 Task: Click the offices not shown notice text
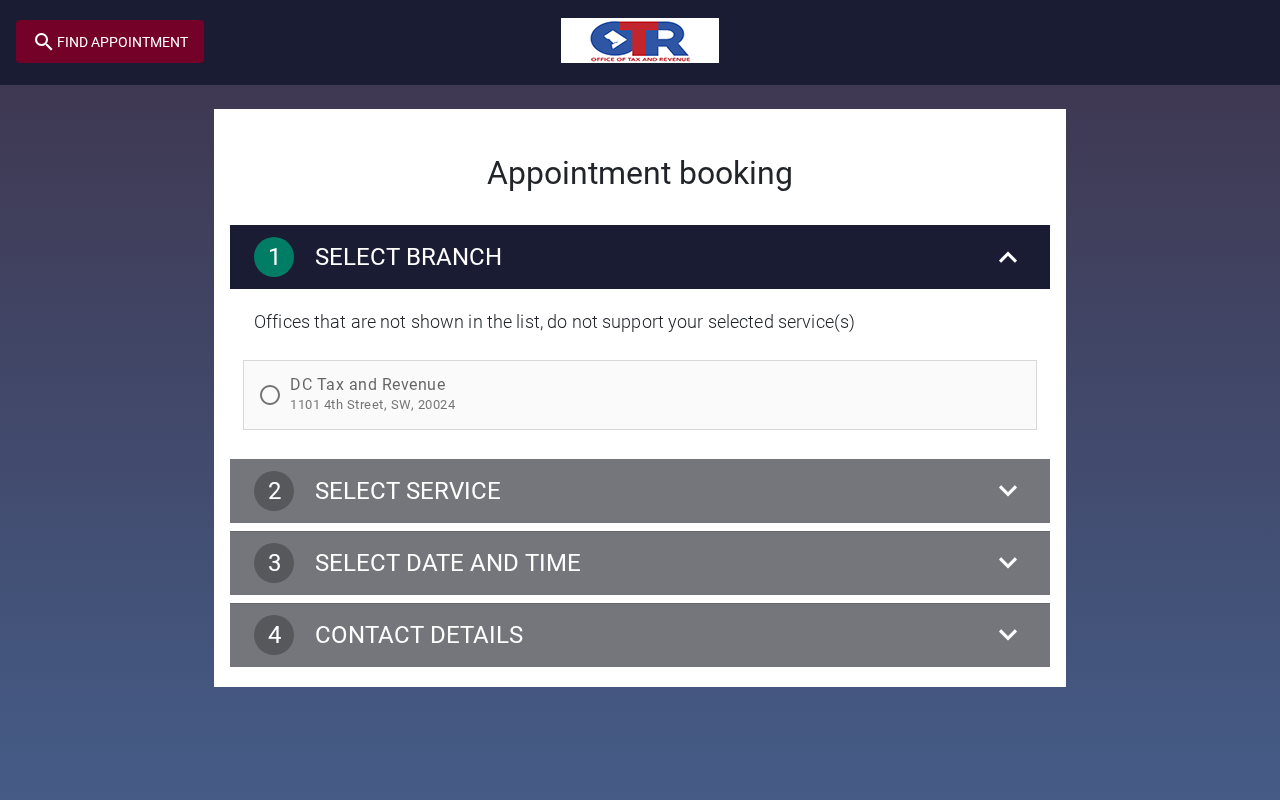point(554,322)
